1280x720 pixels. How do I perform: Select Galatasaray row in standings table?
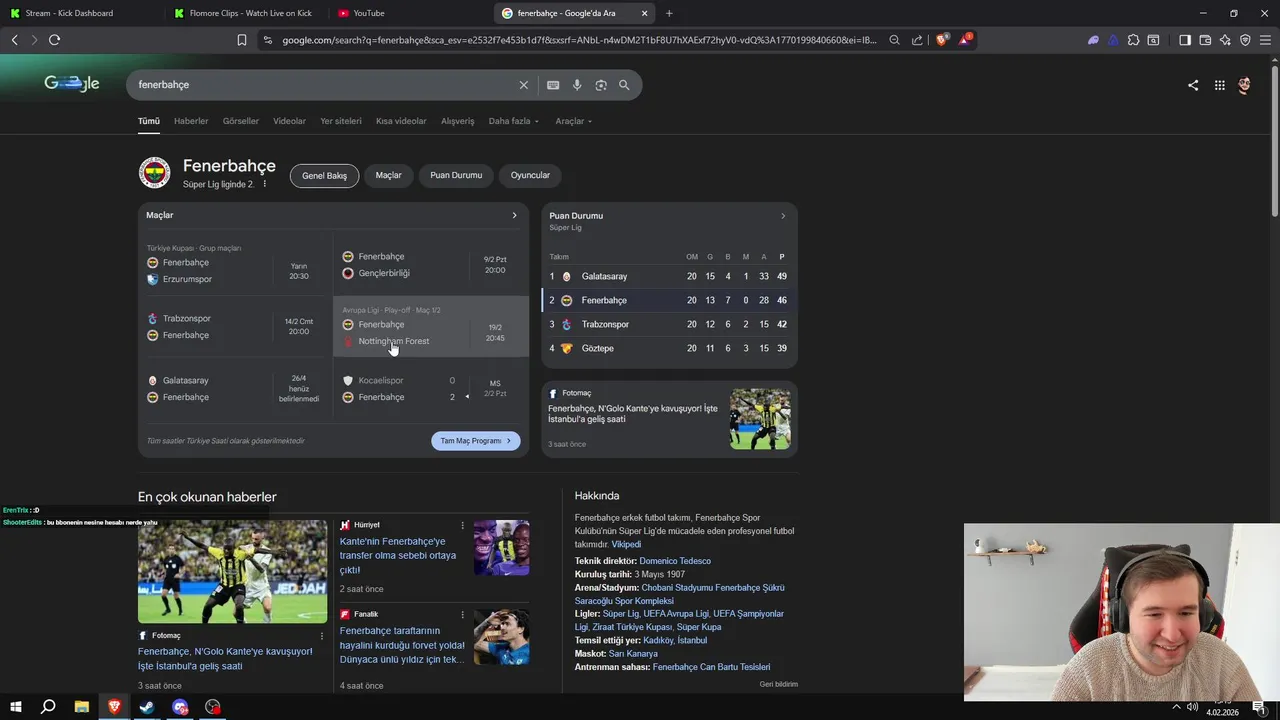coord(669,276)
